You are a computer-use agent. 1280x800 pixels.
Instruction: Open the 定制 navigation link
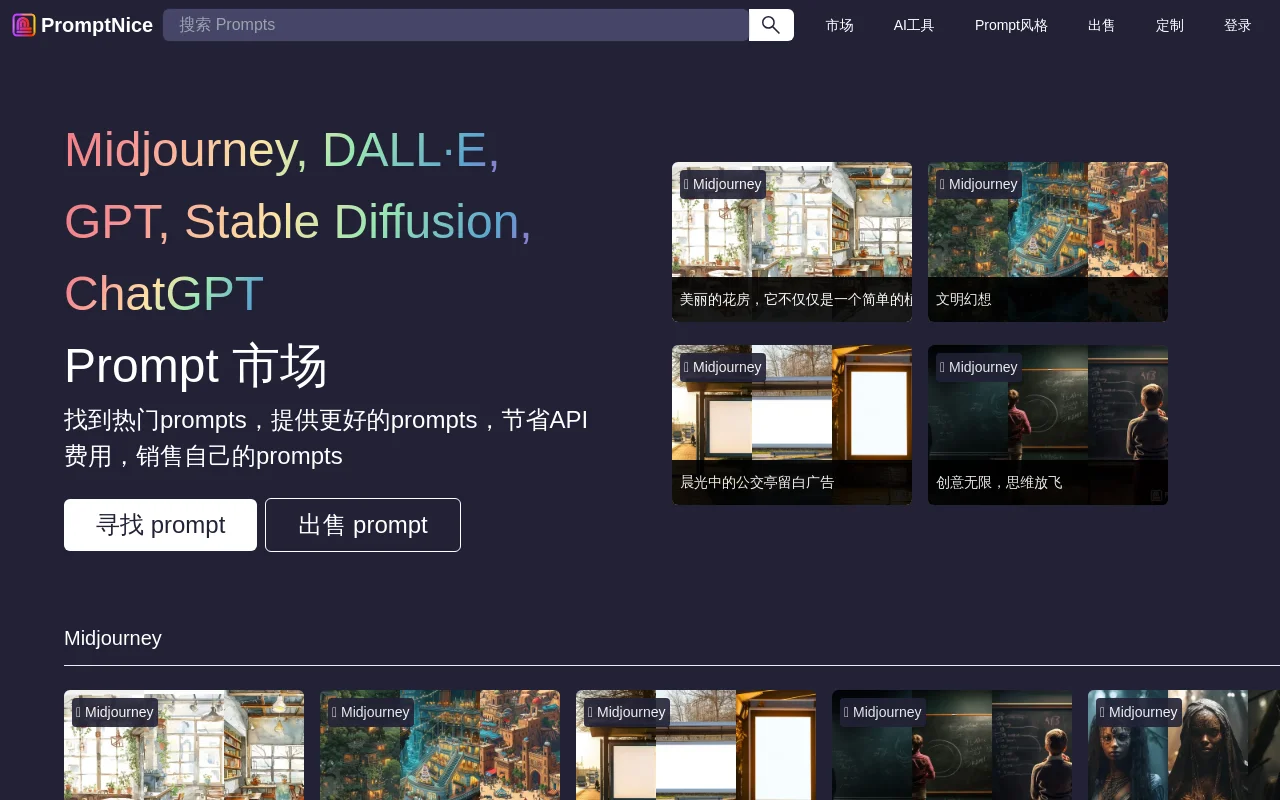(1169, 25)
